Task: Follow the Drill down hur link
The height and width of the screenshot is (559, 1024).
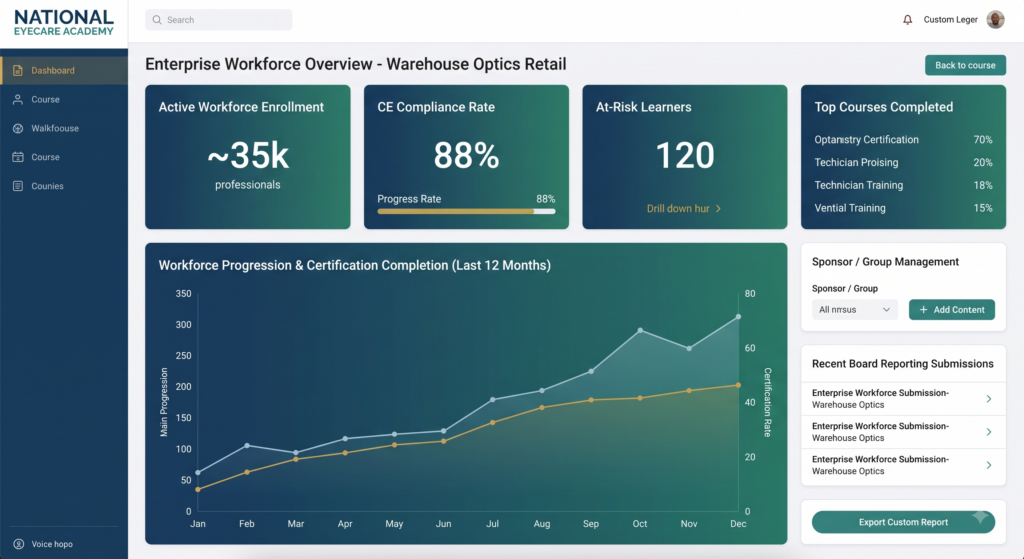Action: click(684, 208)
